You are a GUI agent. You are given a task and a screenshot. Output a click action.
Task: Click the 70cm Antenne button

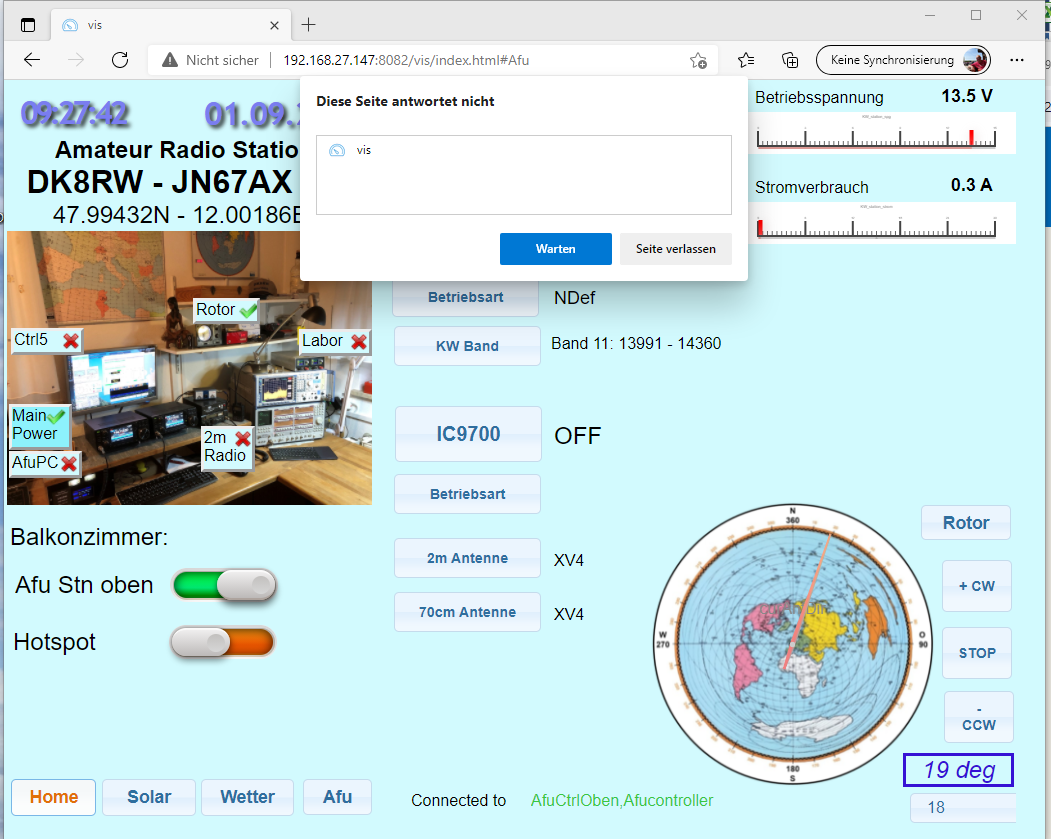[467, 612]
